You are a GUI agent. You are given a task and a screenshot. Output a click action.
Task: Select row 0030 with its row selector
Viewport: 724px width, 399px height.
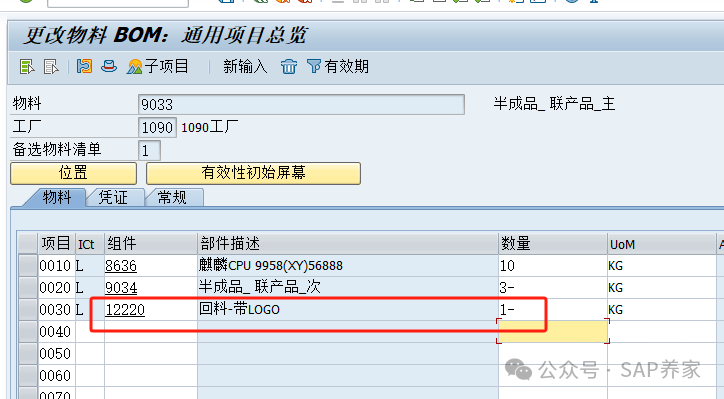pyautogui.click(x=28, y=309)
